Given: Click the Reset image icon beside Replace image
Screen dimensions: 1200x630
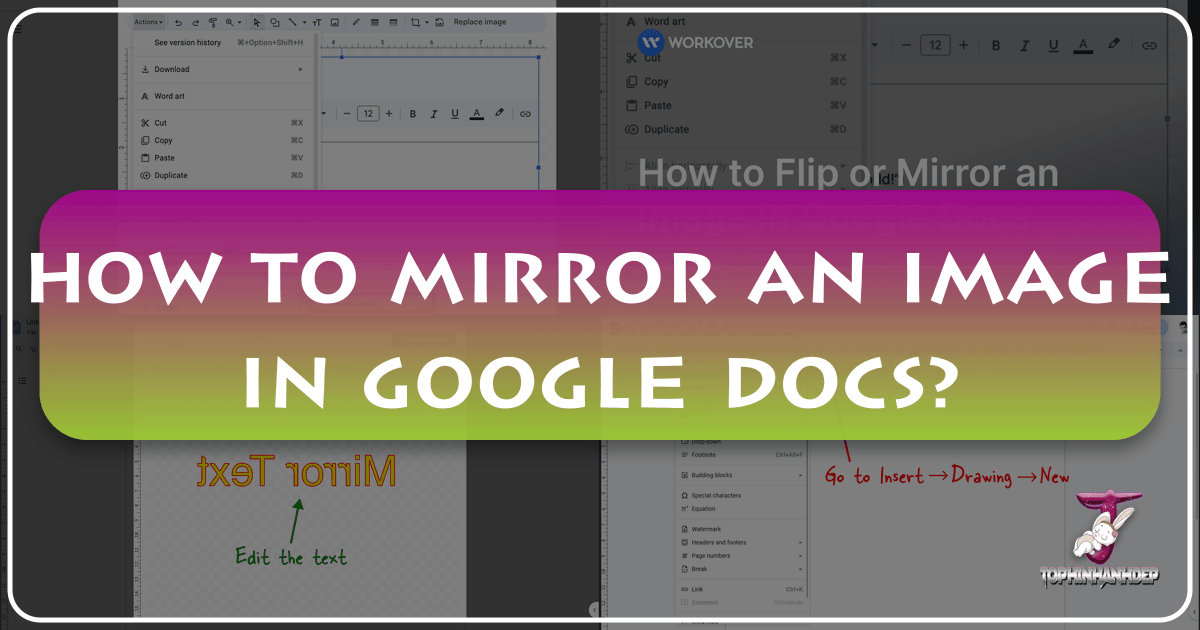Looking at the screenshot, I should (438, 22).
